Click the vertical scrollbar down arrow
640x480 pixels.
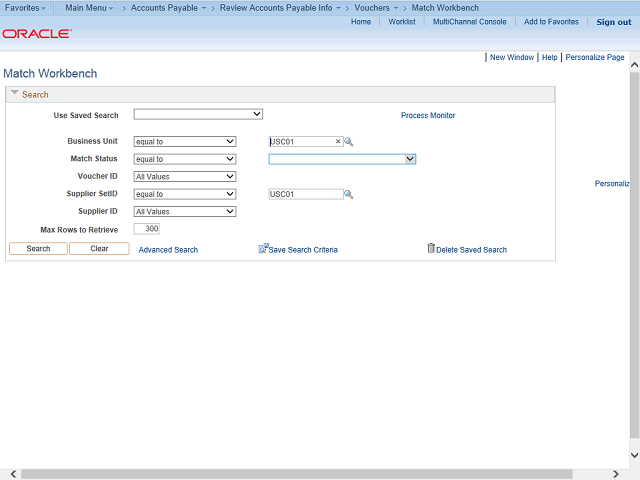[634, 455]
